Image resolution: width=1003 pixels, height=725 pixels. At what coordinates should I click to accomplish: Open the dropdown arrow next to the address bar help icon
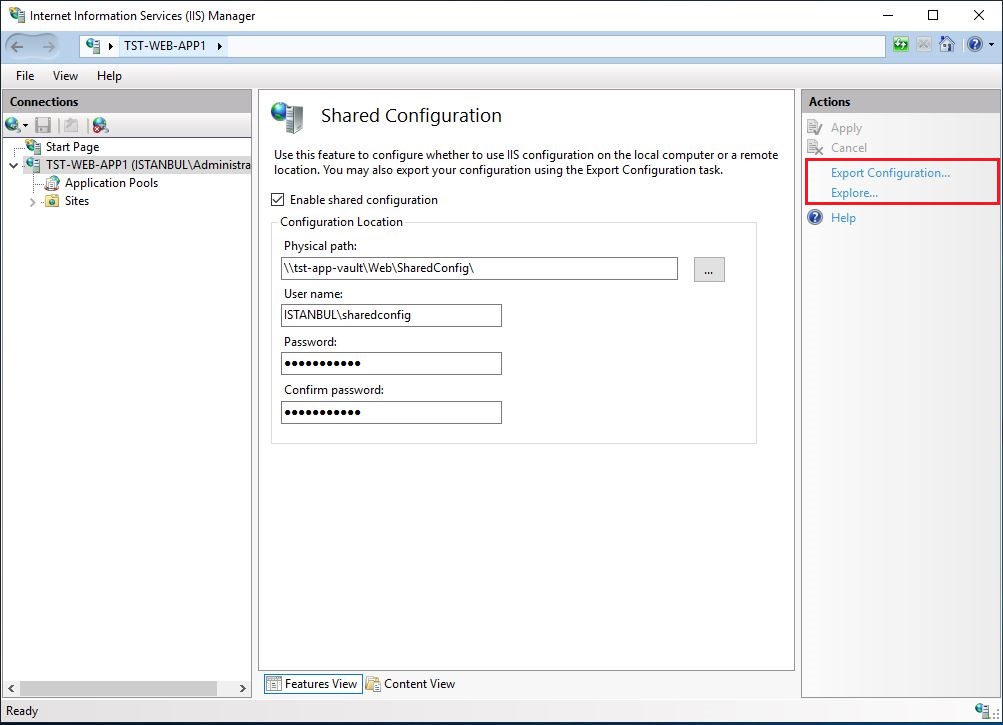pos(991,45)
